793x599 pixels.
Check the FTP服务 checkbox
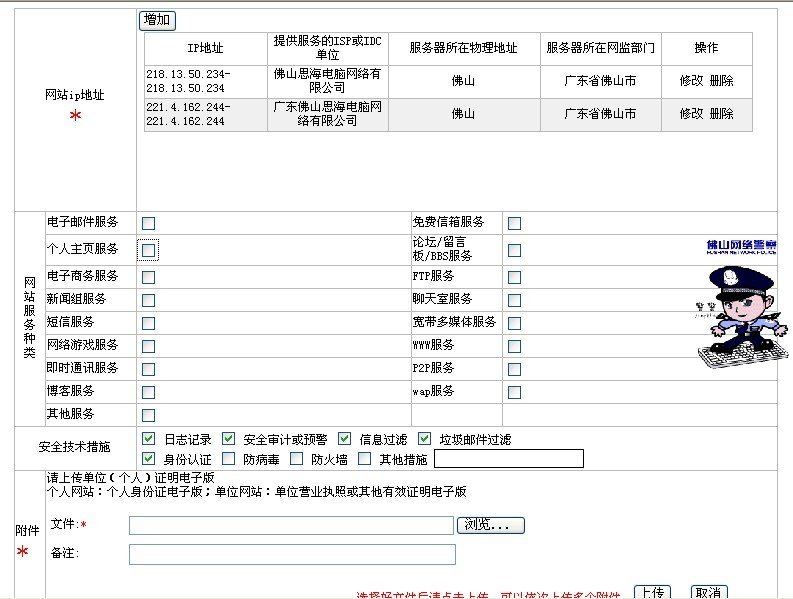514,277
